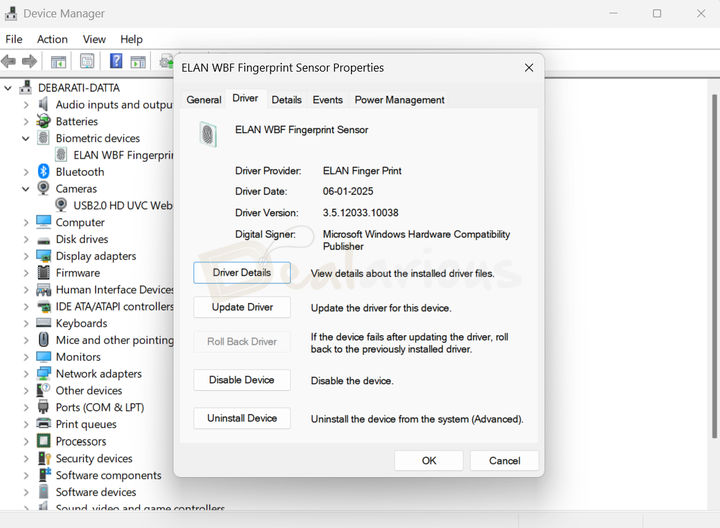
Task: Click the Disk drives category icon
Action: pyautogui.click(x=44, y=240)
